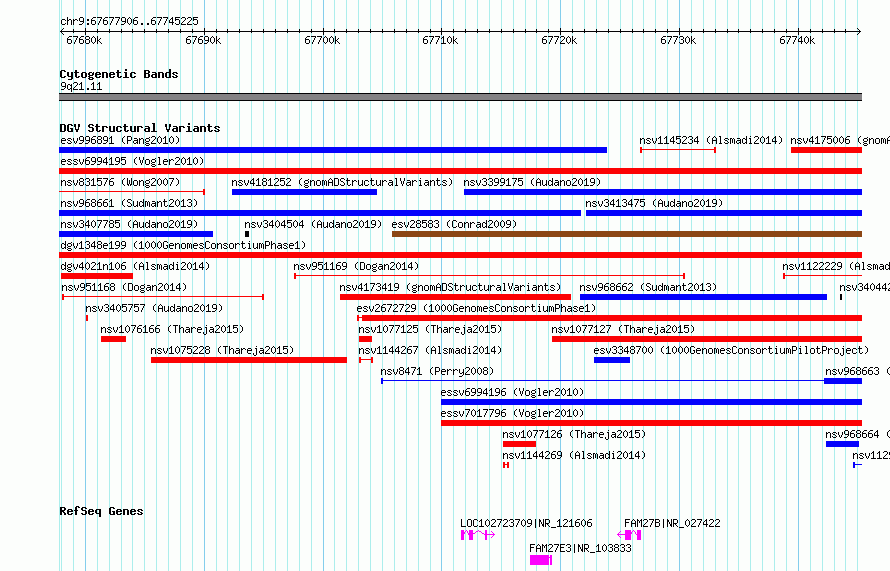
Task: Open the nsv968663 variant label
Action: (x=857, y=371)
